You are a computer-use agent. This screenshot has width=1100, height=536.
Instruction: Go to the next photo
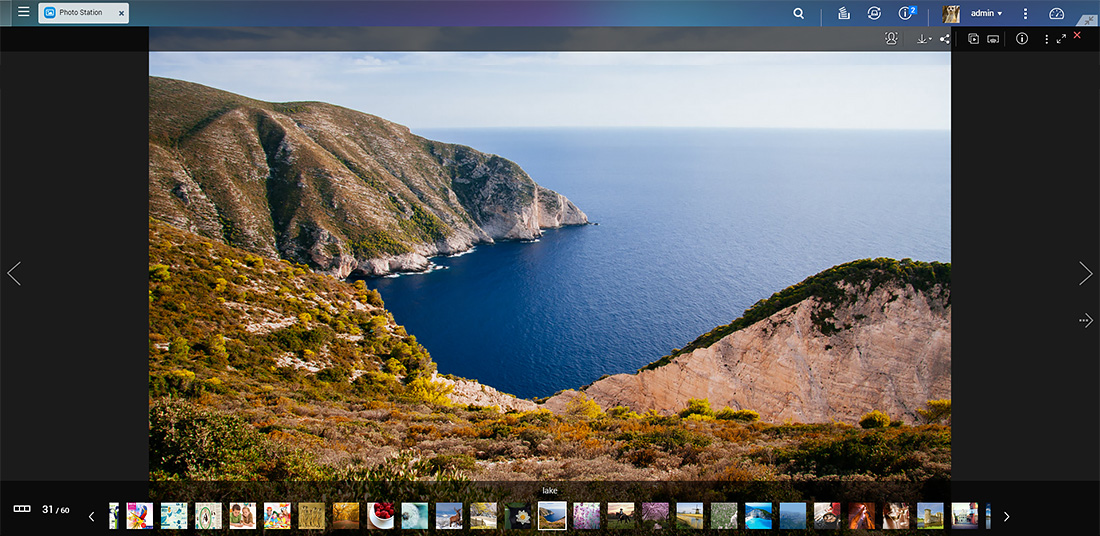click(1086, 273)
